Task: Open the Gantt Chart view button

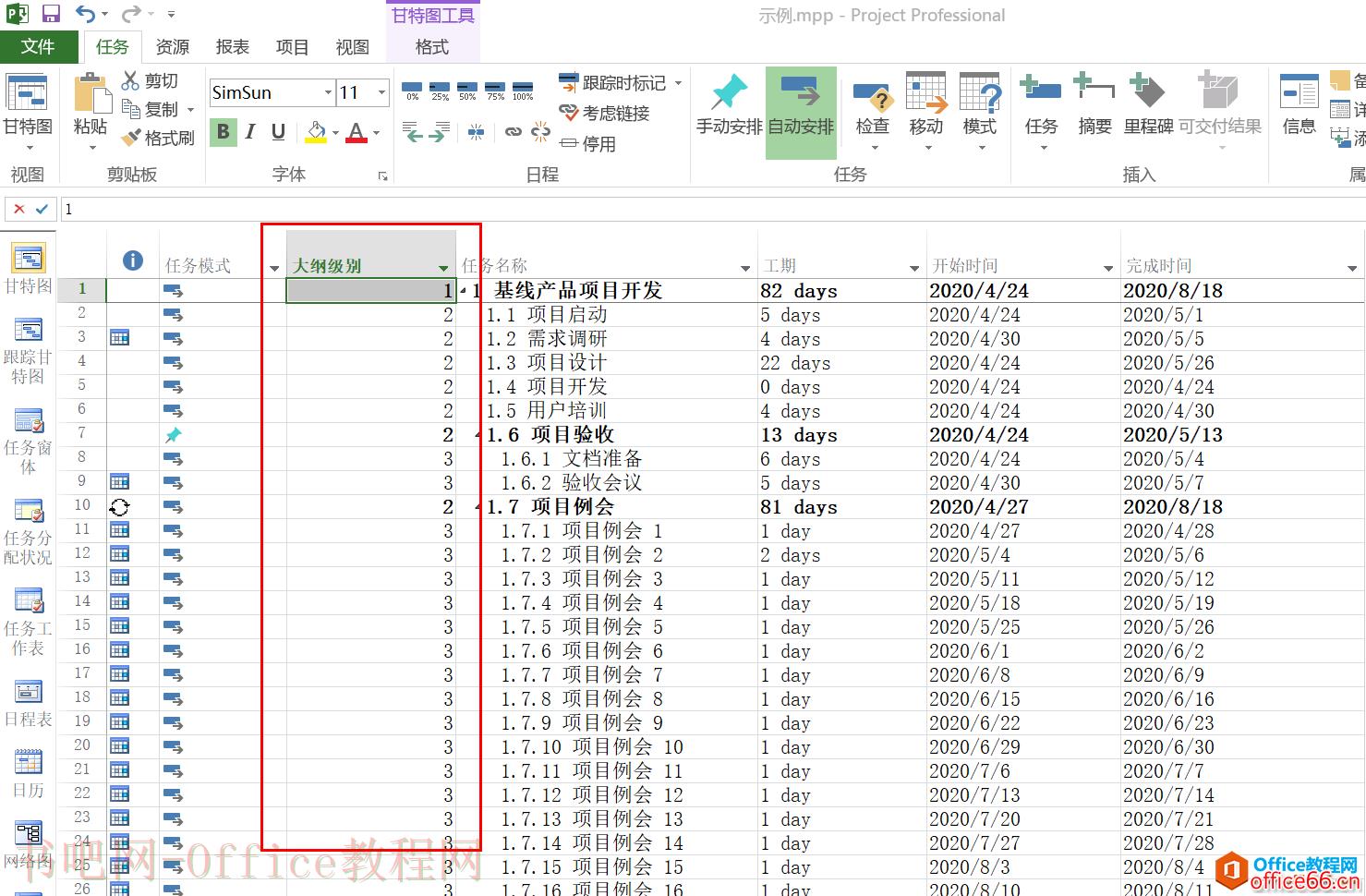Action: click(27, 111)
